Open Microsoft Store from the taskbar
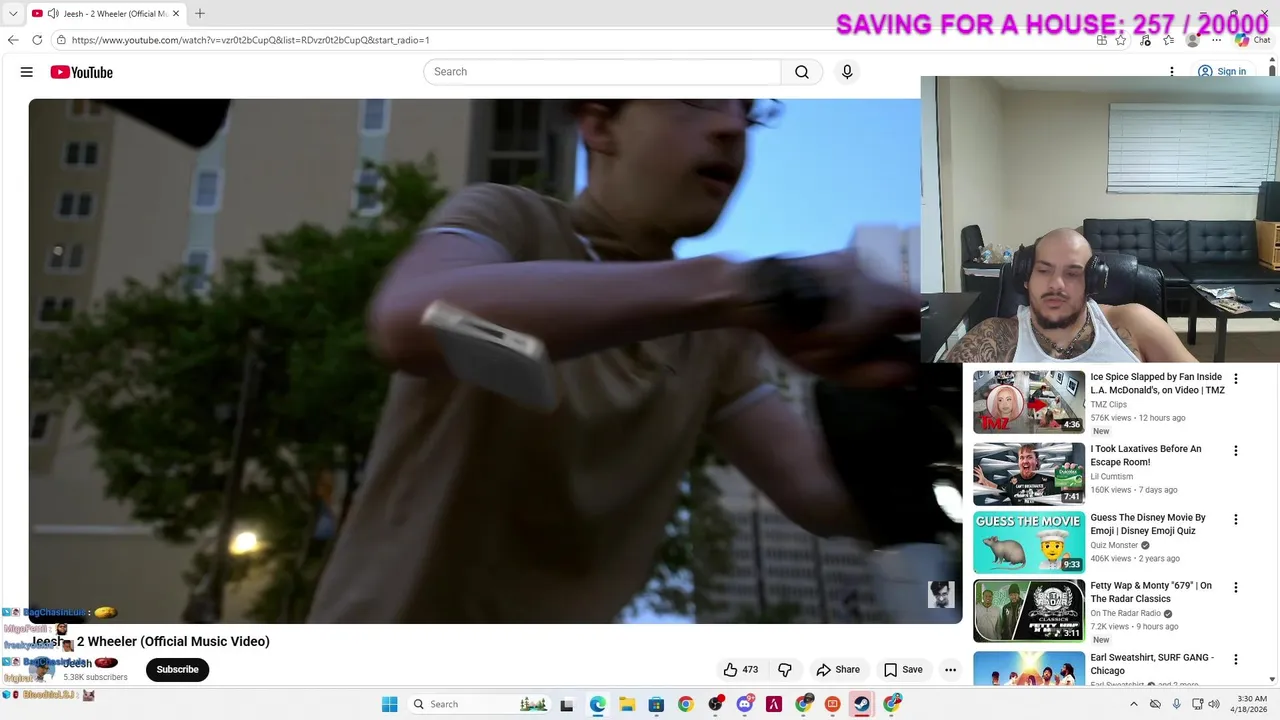The image size is (1280, 720). 656,704
